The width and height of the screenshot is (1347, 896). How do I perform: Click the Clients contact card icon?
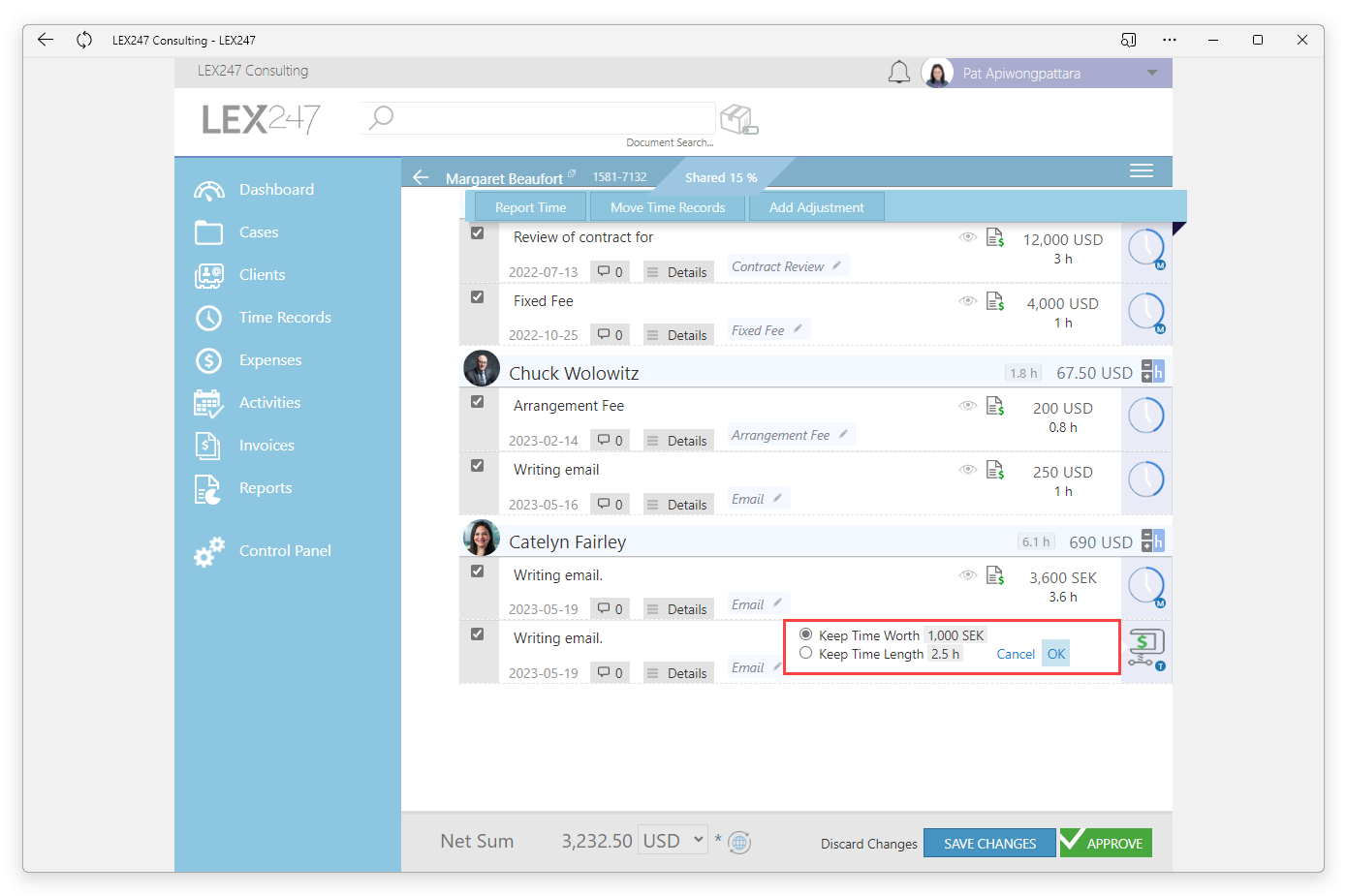point(208,275)
